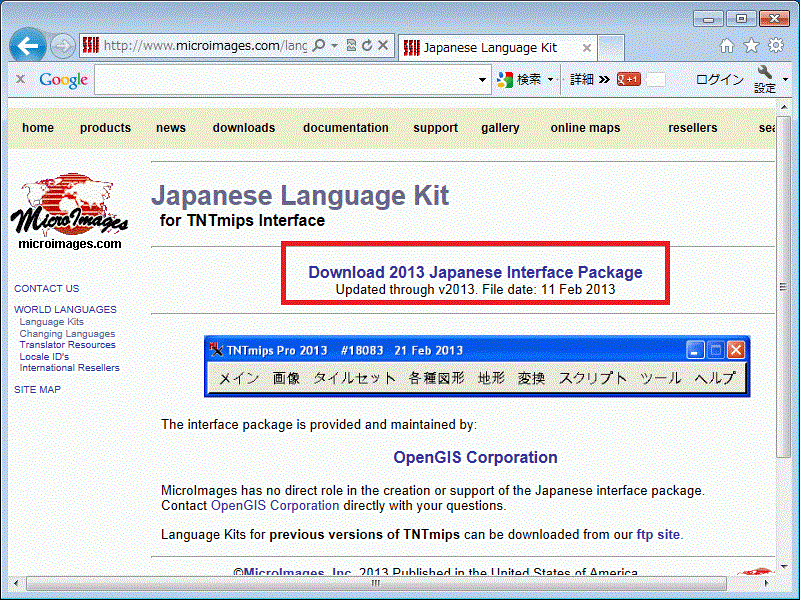This screenshot has width=800, height=600.
Task: Open the home navigation item
Action: (38, 128)
